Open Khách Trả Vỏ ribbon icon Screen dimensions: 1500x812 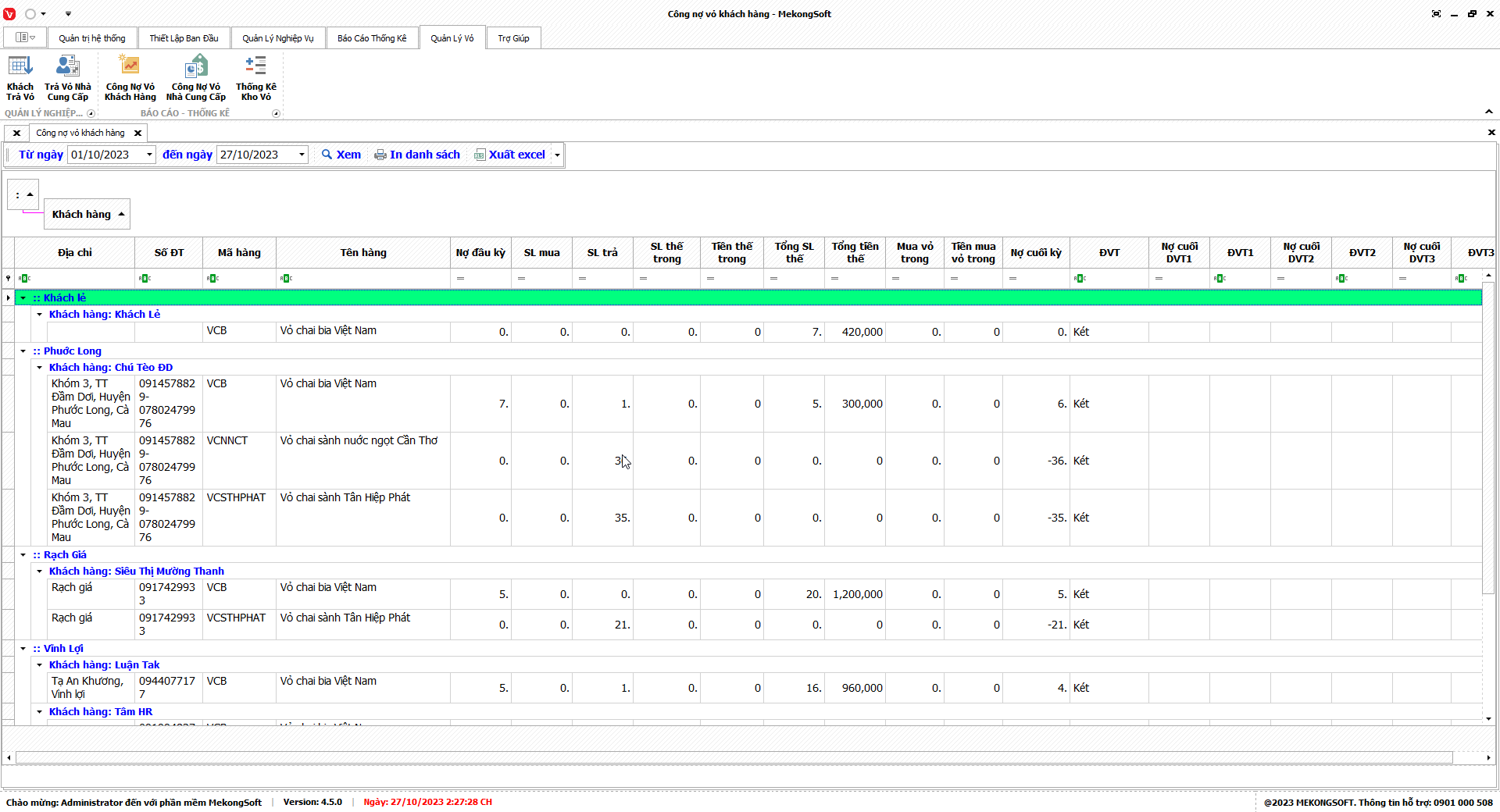coord(20,78)
